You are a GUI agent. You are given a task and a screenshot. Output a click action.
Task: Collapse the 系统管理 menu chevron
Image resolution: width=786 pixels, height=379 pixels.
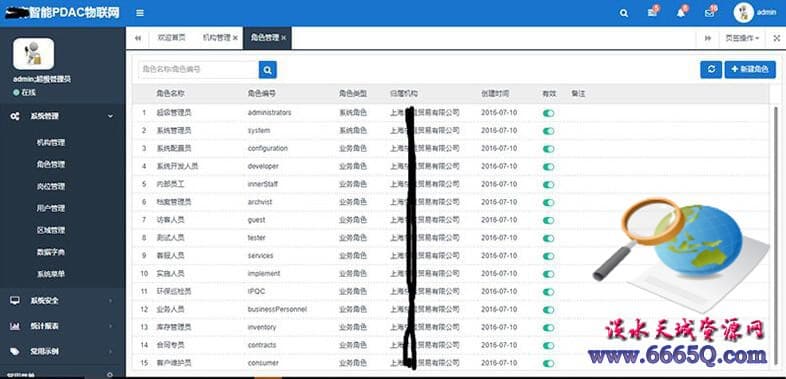point(110,116)
